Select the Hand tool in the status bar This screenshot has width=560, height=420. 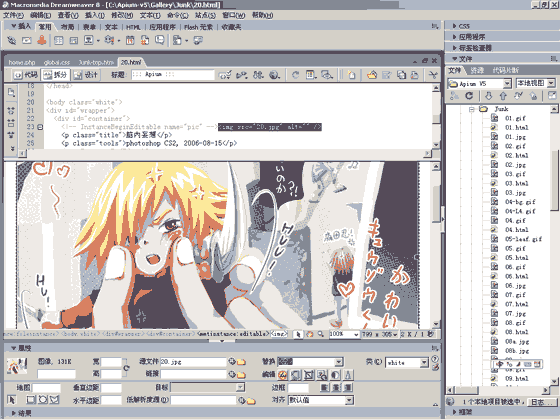tap(310, 334)
